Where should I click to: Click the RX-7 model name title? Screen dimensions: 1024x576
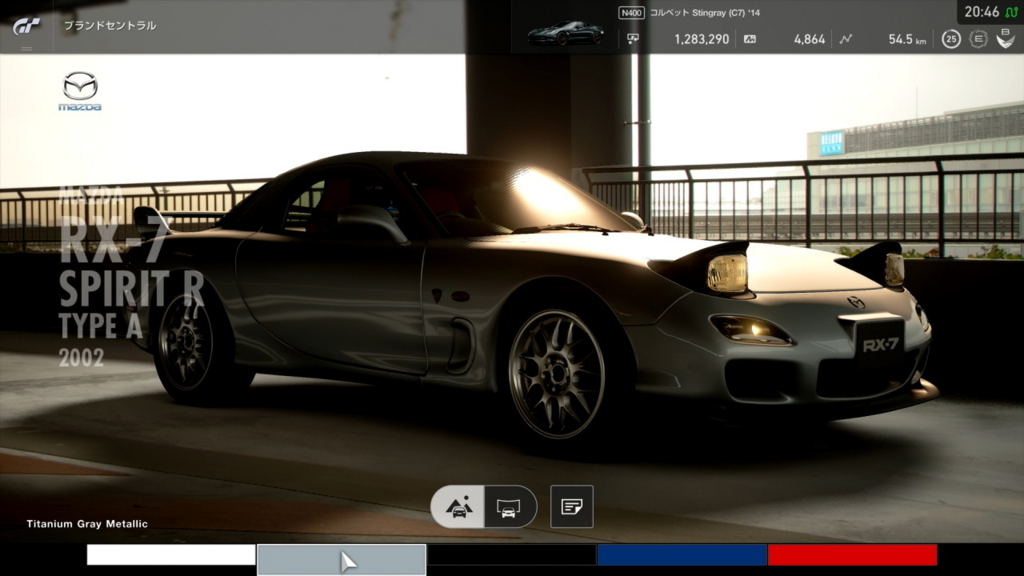[x=114, y=239]
